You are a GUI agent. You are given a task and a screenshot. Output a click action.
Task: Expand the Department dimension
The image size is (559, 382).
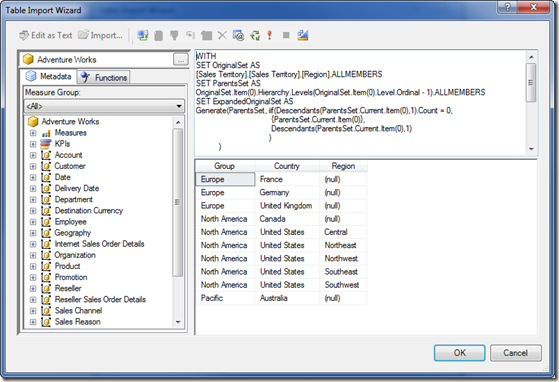point(33,200)
